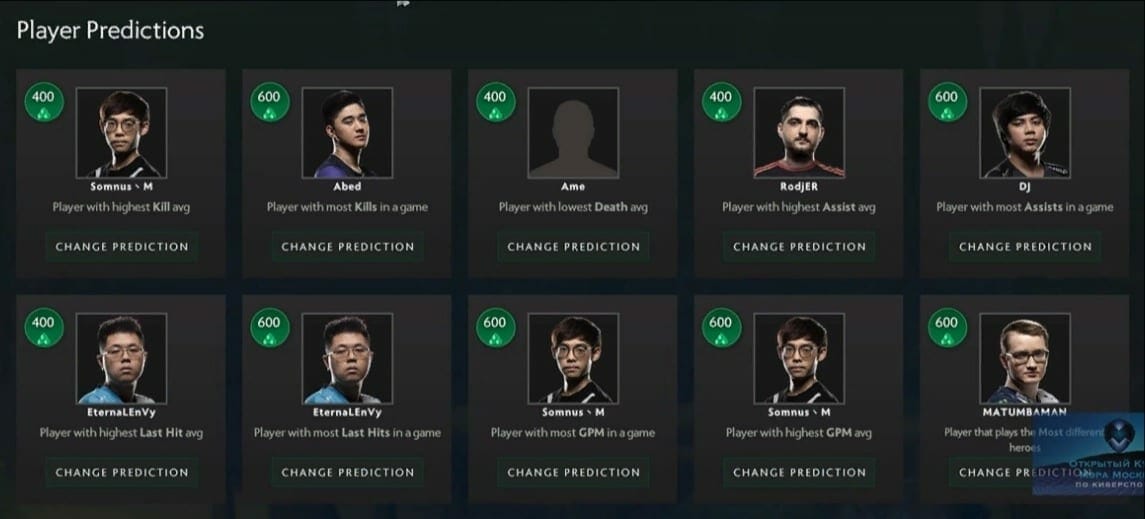Click the 400-point badge on highest Kill avg card

coord(44,101)
